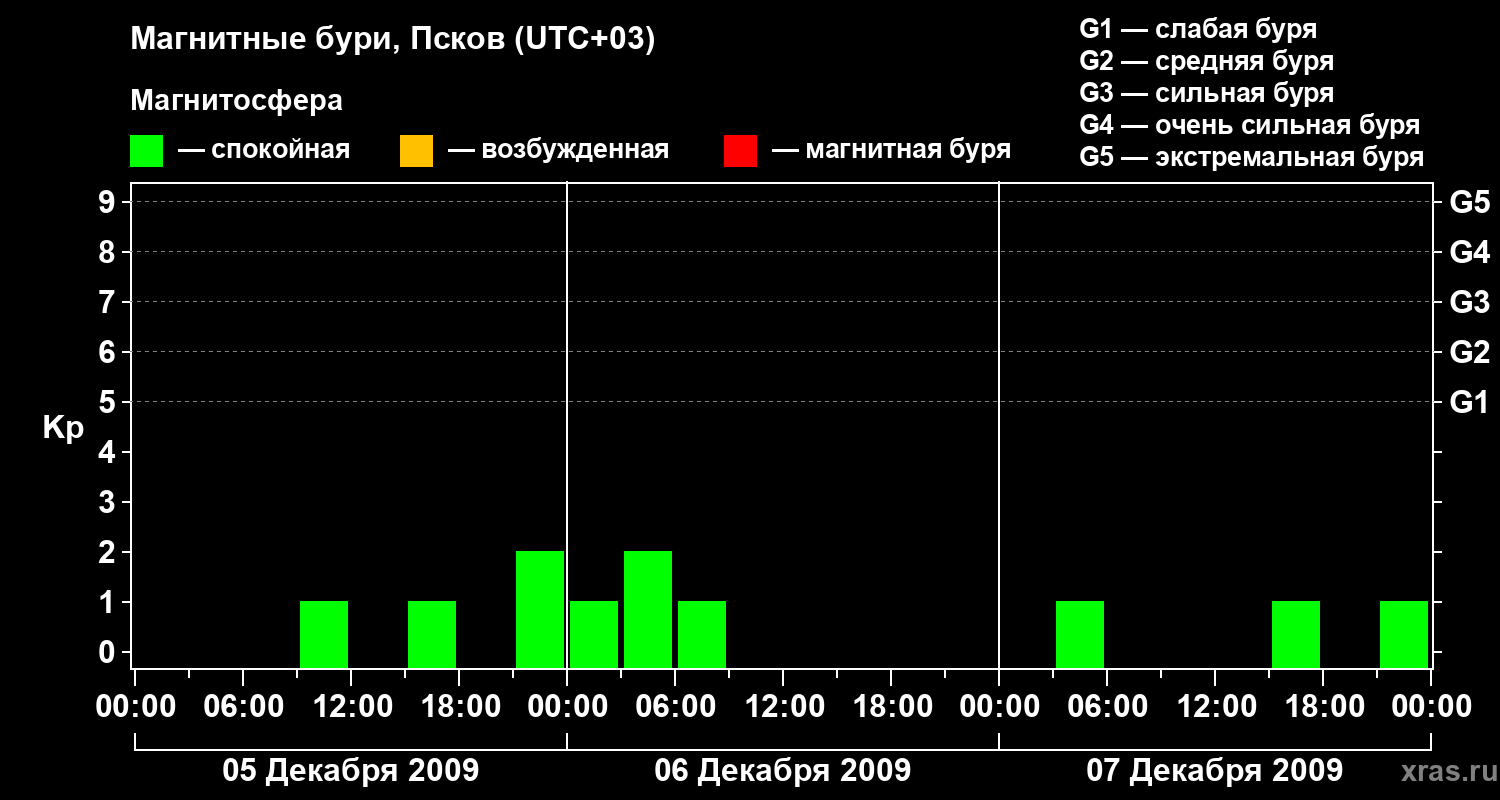Image resolution: width=1500 pixels, height=800 pixels.
Task: Click G2 label on right axis
Action: pyautogui.click(x=1469, y=352)
